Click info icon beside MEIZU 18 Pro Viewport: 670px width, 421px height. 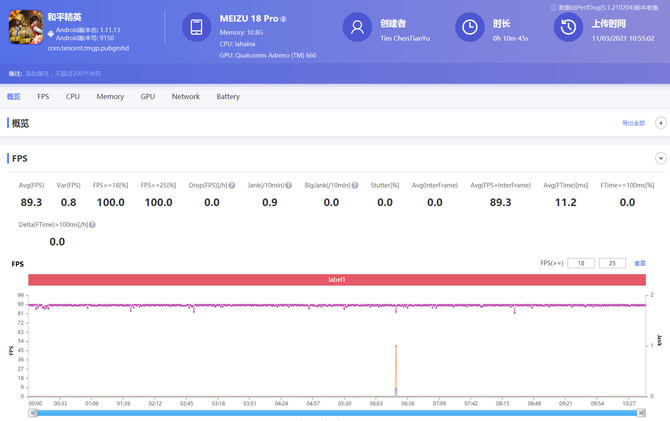click(x=283, y=19)
